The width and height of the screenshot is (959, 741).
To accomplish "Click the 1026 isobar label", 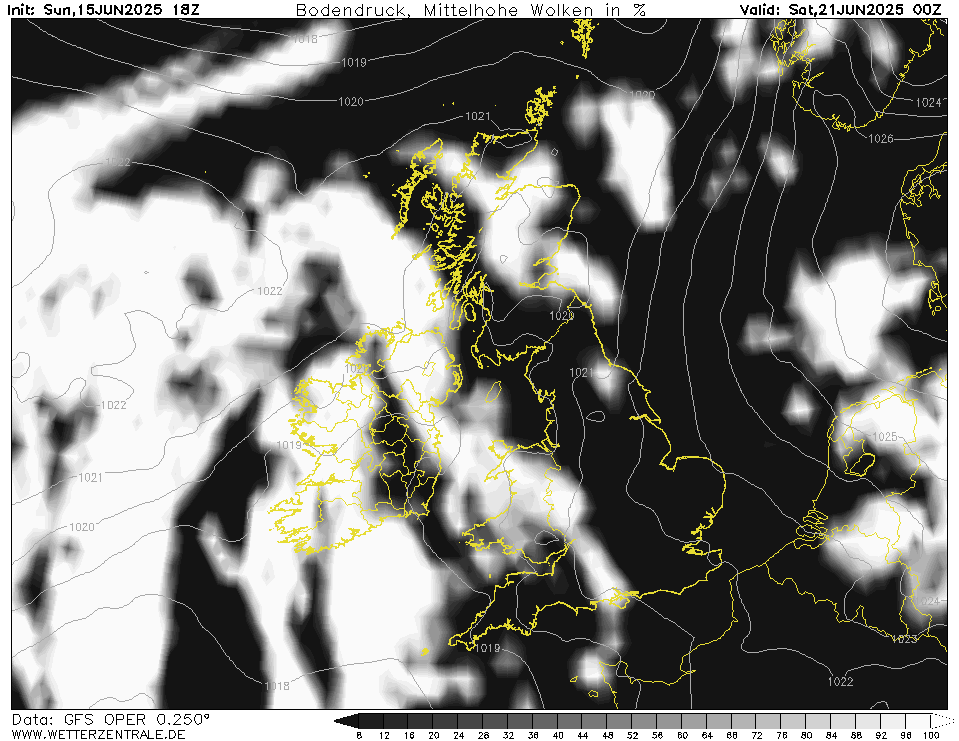I will point(881,139).
